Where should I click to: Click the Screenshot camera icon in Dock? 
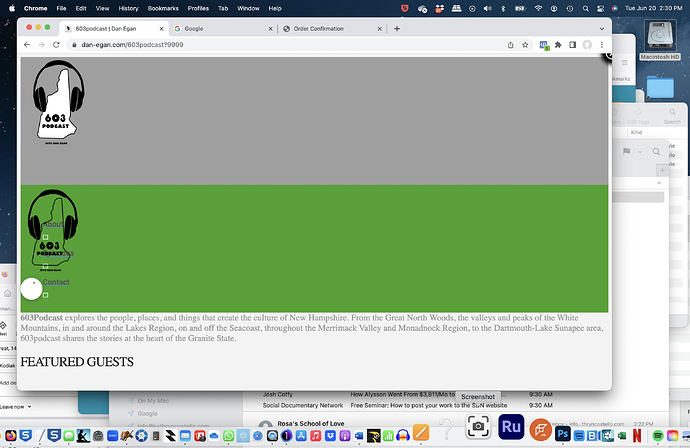479,427
